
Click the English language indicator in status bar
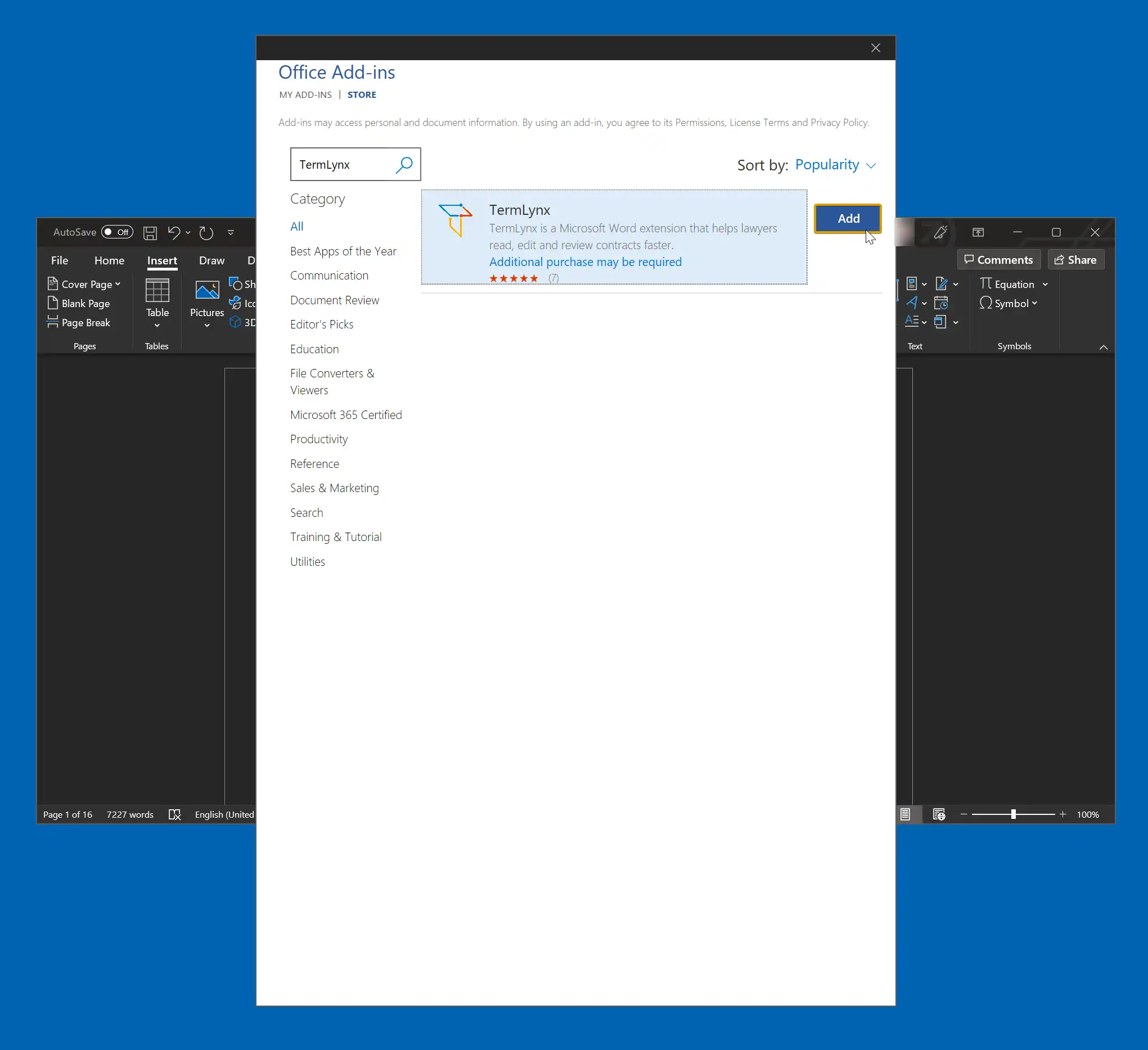coord(224,815)
